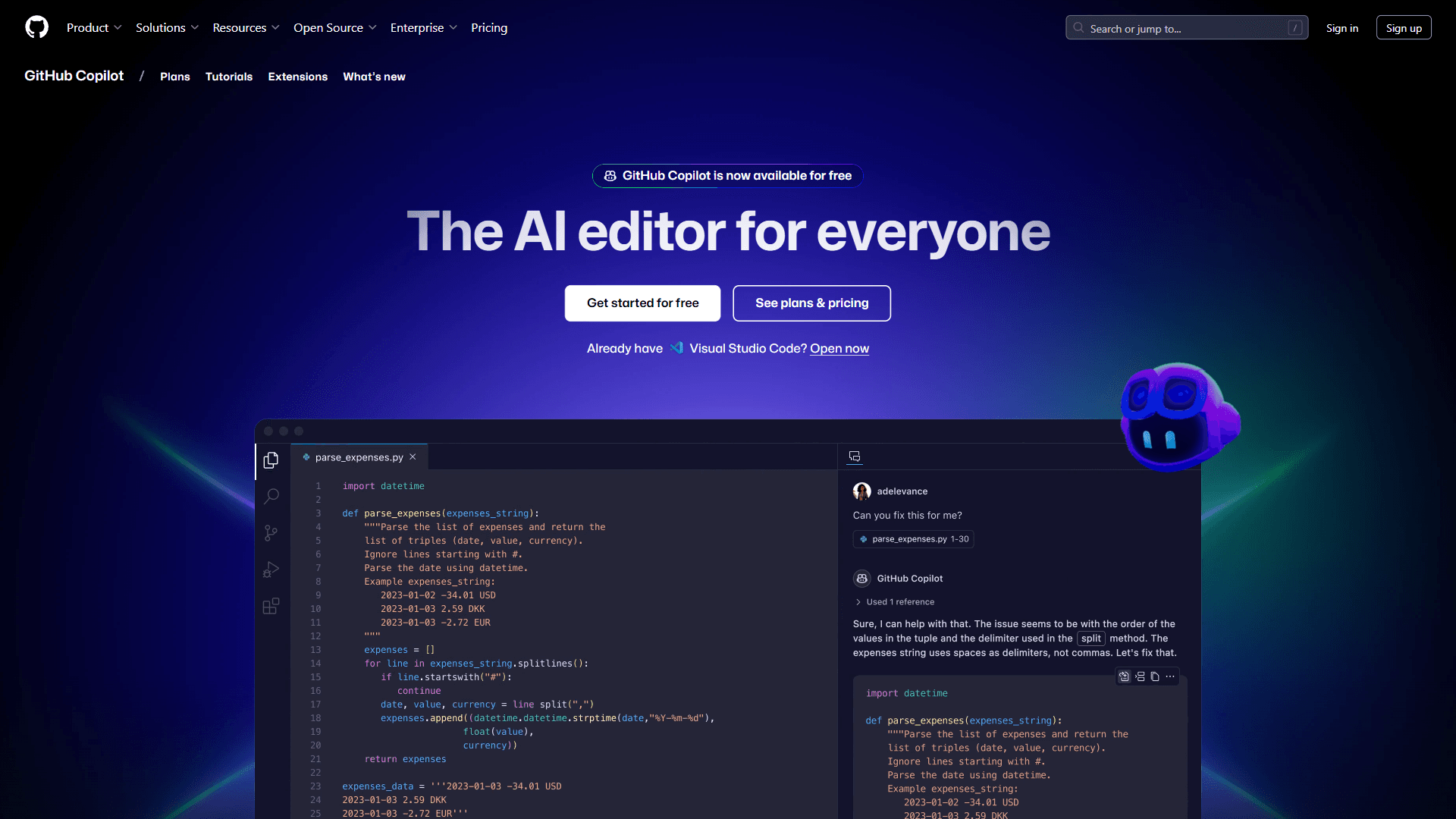
Task: Click the Copilot chat panel toggle icon
Action: click(855, 456)
